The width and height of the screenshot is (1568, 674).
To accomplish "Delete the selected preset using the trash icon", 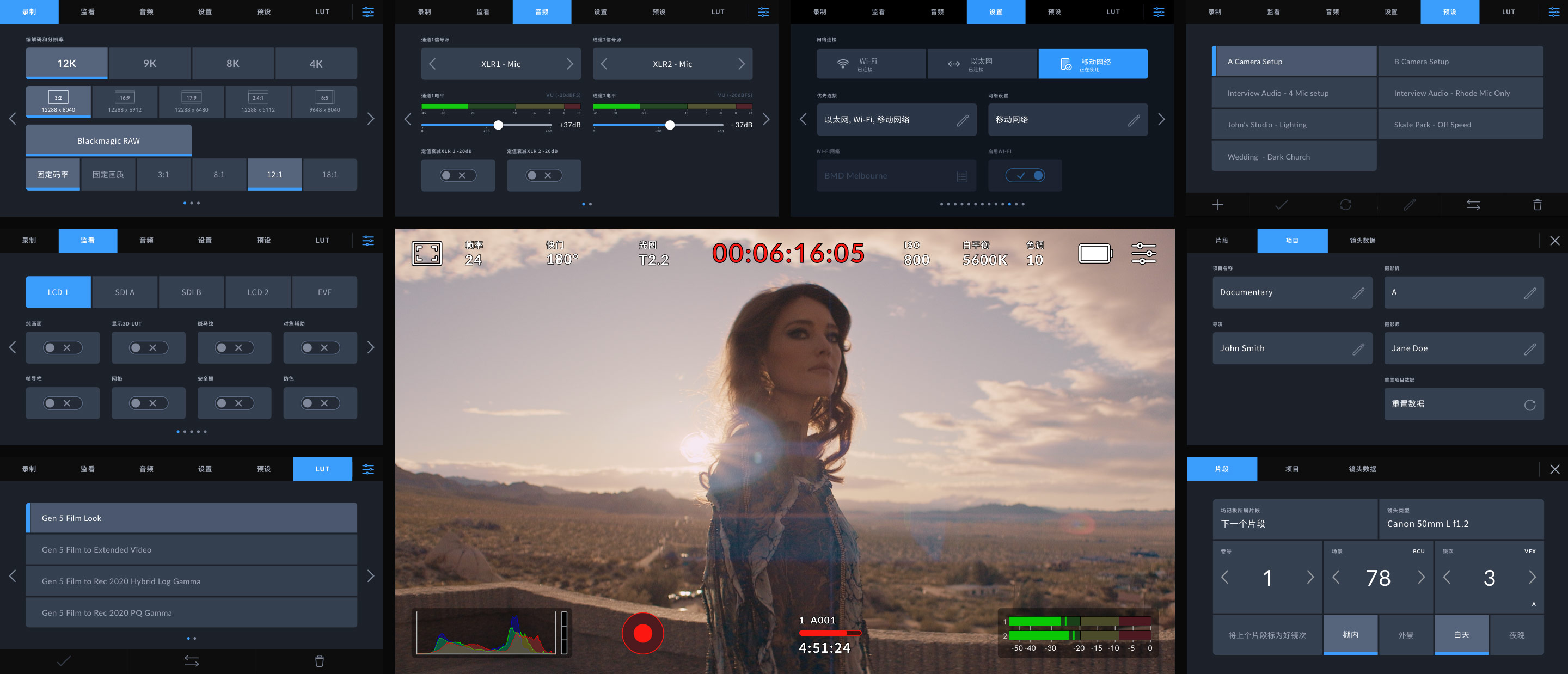I will coord(1538,205).
